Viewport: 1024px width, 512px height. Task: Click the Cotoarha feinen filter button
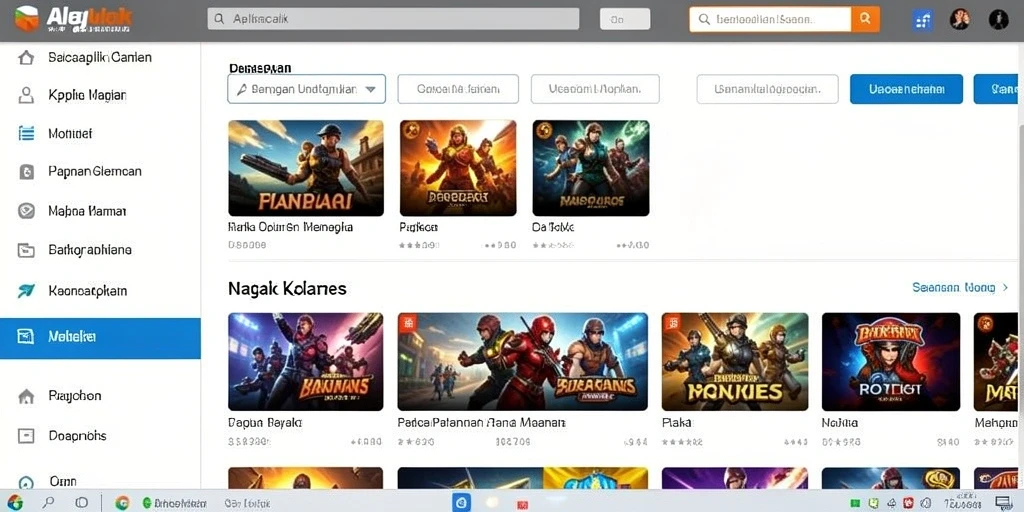[458, 89]
